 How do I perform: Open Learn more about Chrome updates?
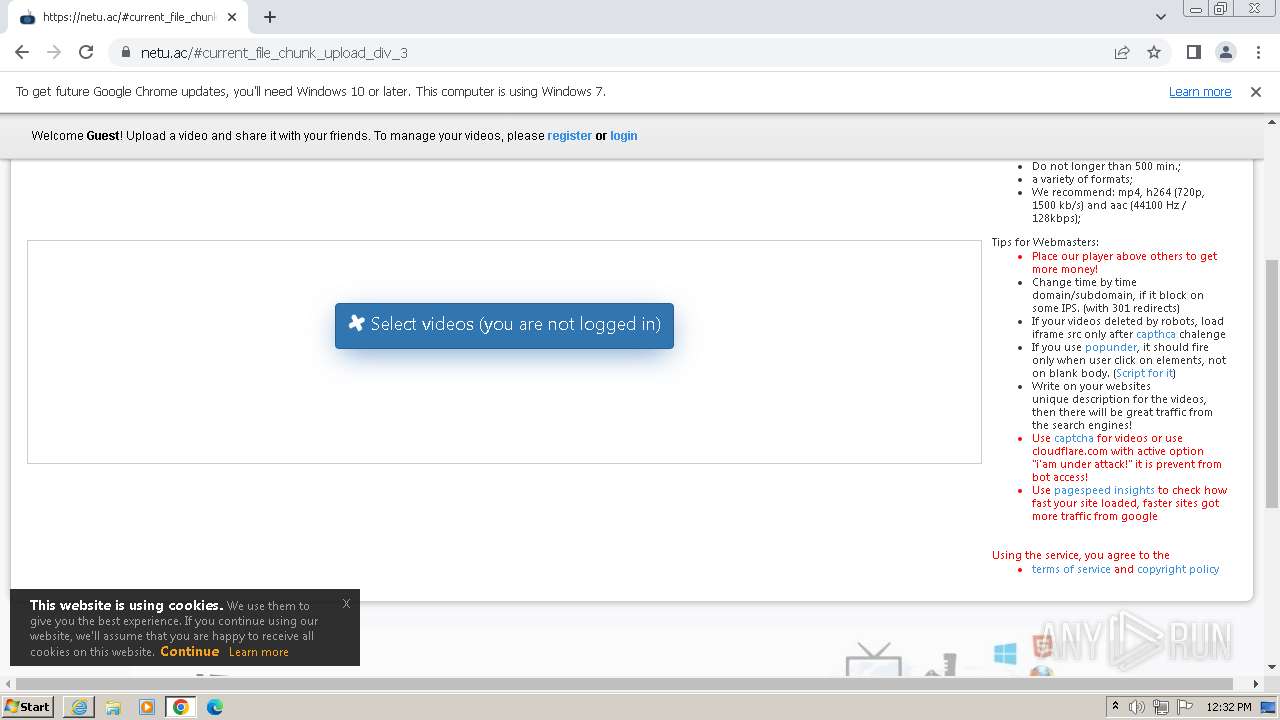[x=1200, y=91]
